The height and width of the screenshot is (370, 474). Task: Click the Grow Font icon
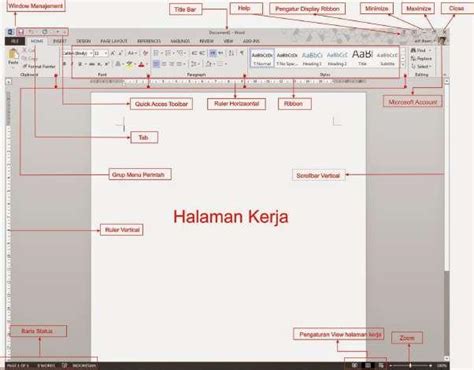pos(113,53)
